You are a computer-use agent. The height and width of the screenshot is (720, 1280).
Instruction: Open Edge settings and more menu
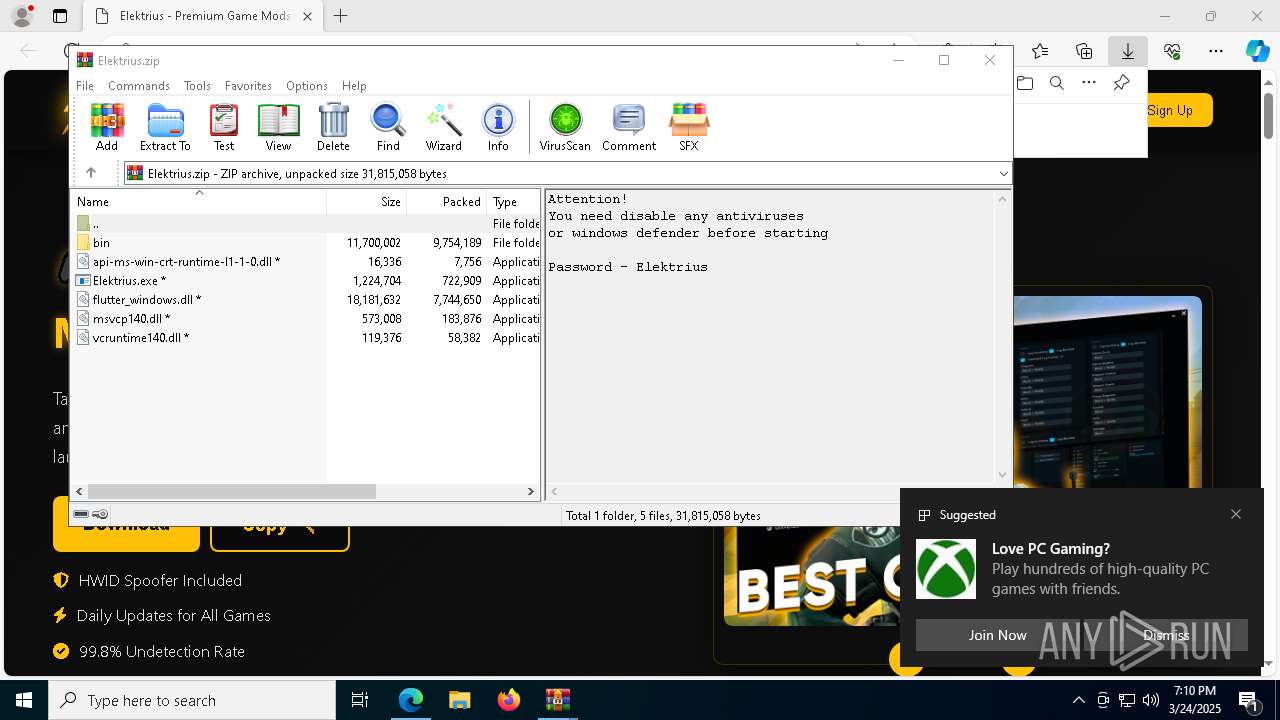[x=1216, y=51]
